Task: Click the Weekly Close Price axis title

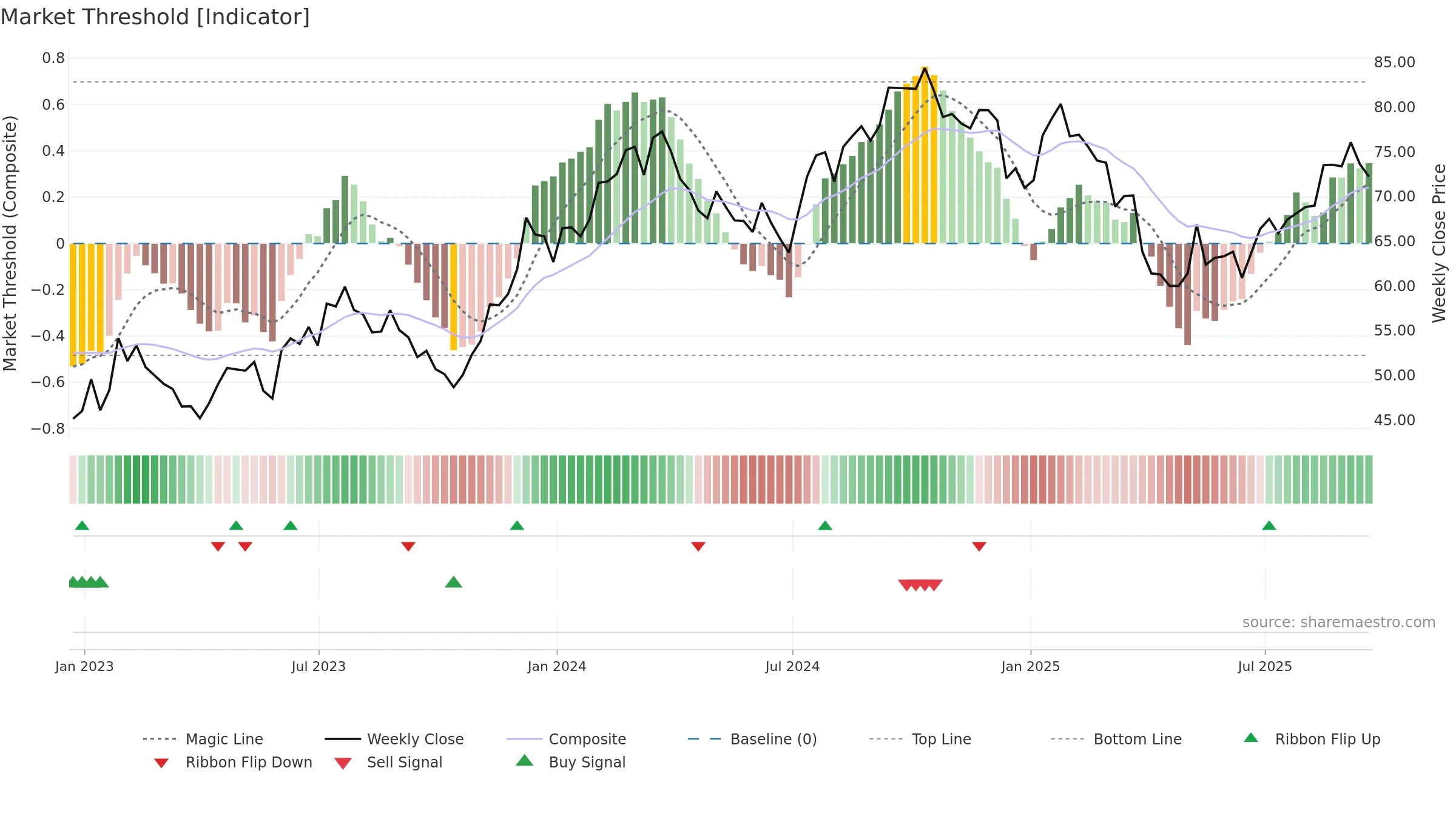Action: tap(1440, 243)
